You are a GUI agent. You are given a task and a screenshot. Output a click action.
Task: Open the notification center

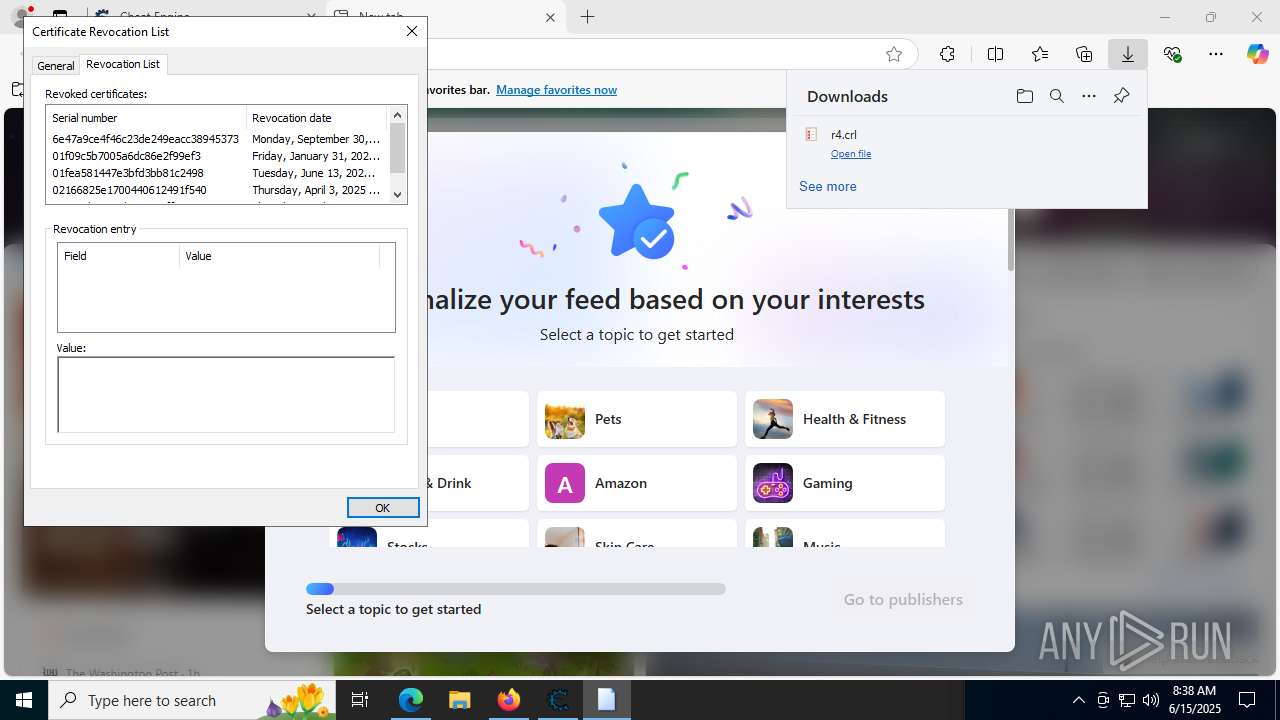(1247, 700)
